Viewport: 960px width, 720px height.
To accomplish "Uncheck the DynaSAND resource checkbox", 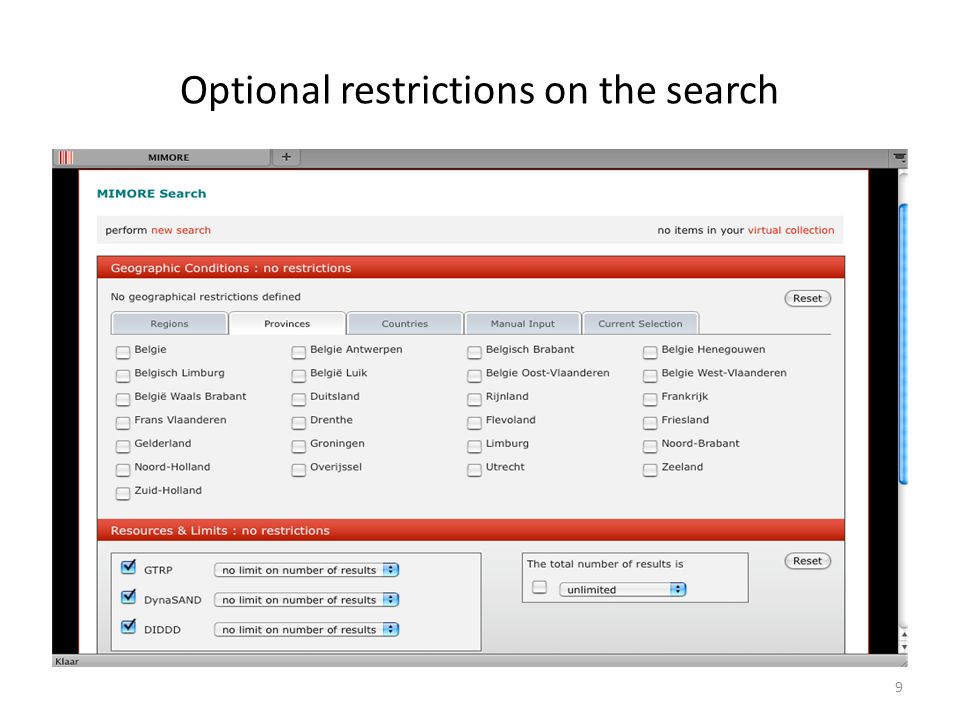I will pos(129,596).
